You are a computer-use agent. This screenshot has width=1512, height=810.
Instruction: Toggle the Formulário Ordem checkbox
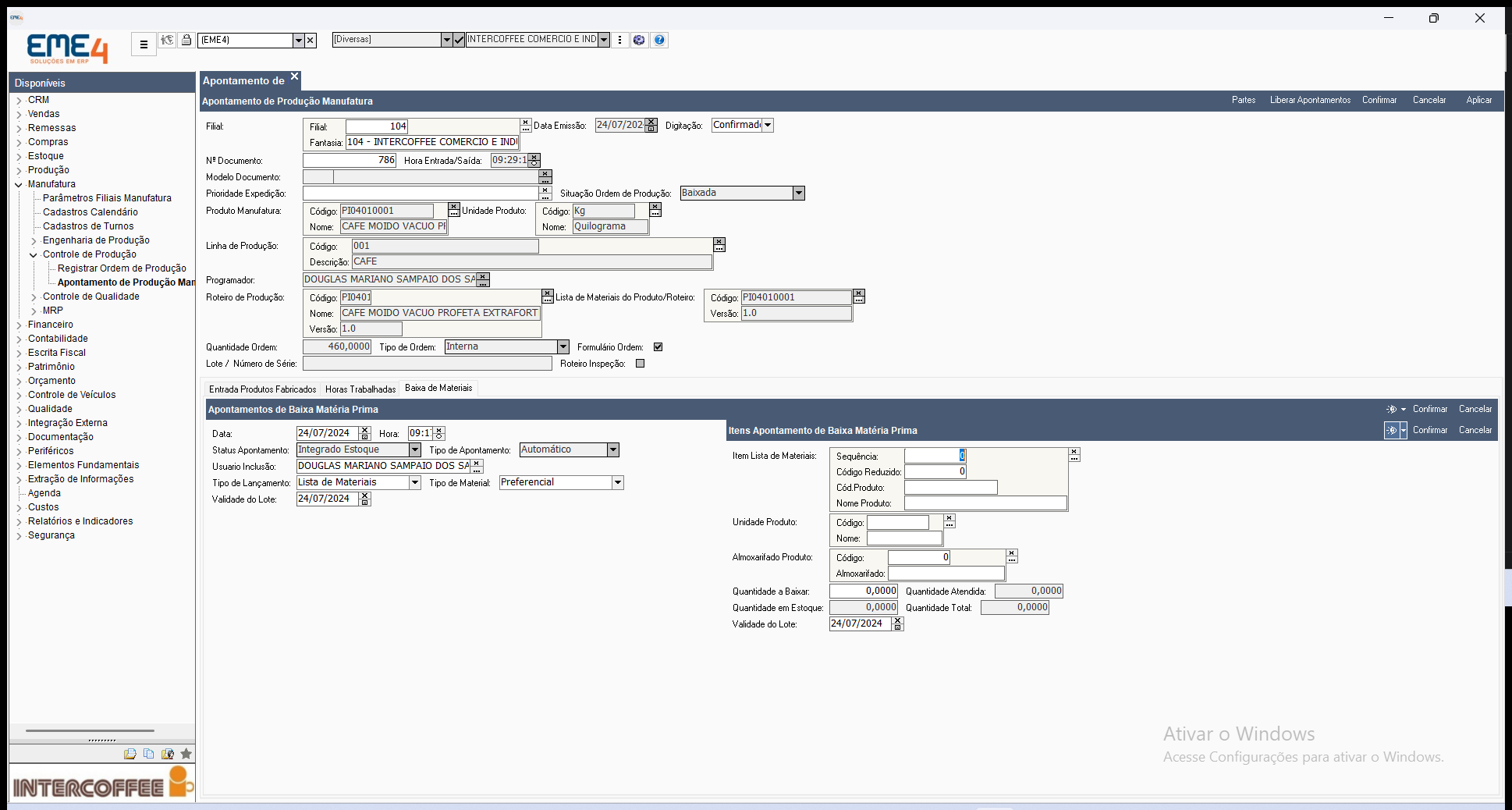click(x=658, y=346)
